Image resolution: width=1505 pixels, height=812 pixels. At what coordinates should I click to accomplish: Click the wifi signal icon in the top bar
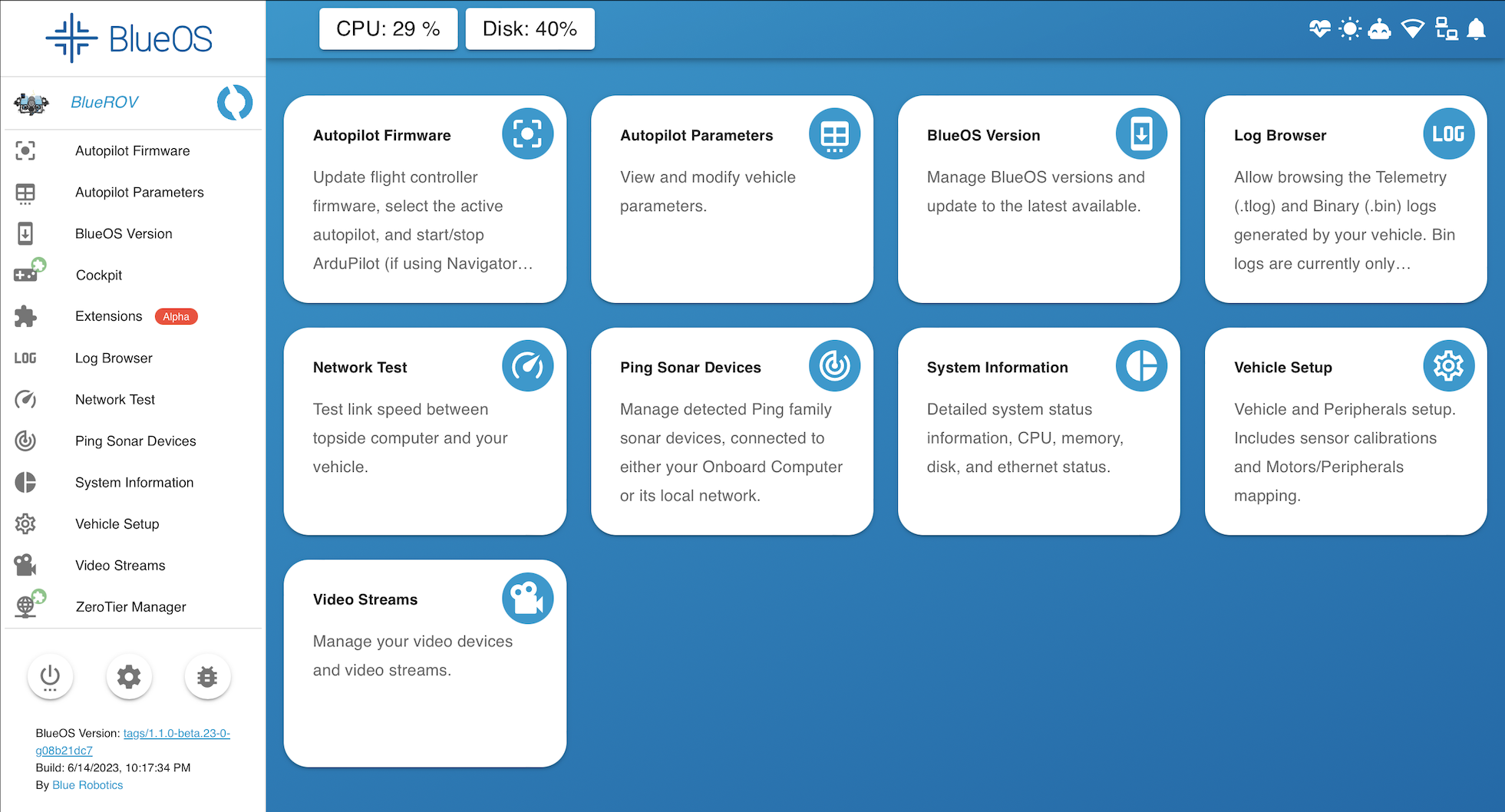1414,28
